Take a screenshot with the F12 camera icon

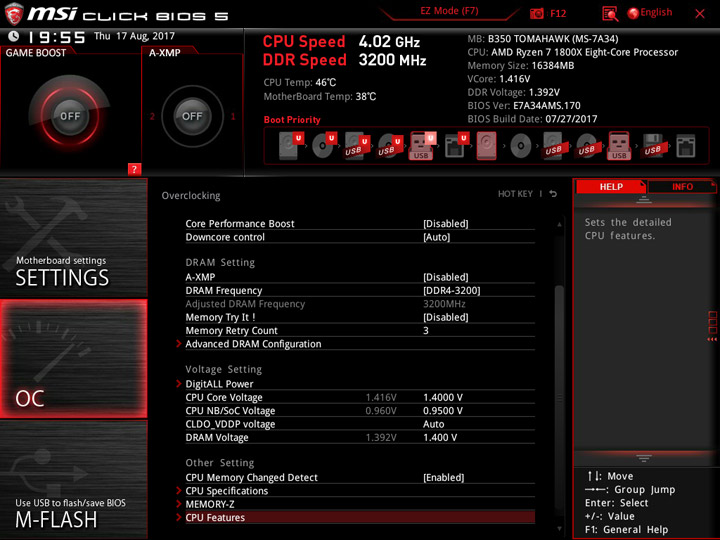click(x=536, y=14)
